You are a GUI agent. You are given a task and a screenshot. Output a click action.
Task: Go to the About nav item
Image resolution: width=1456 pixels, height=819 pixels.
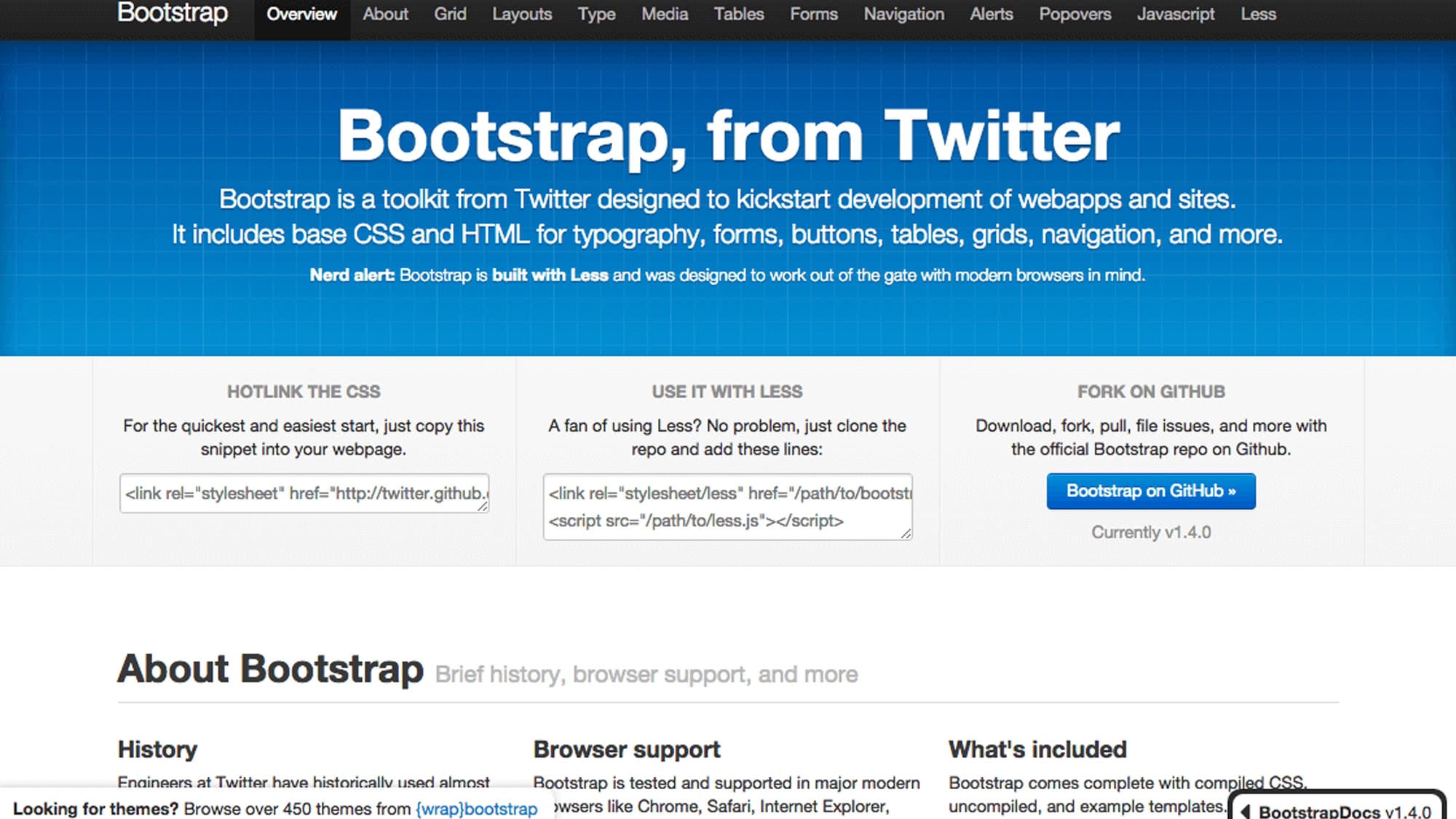385,15
